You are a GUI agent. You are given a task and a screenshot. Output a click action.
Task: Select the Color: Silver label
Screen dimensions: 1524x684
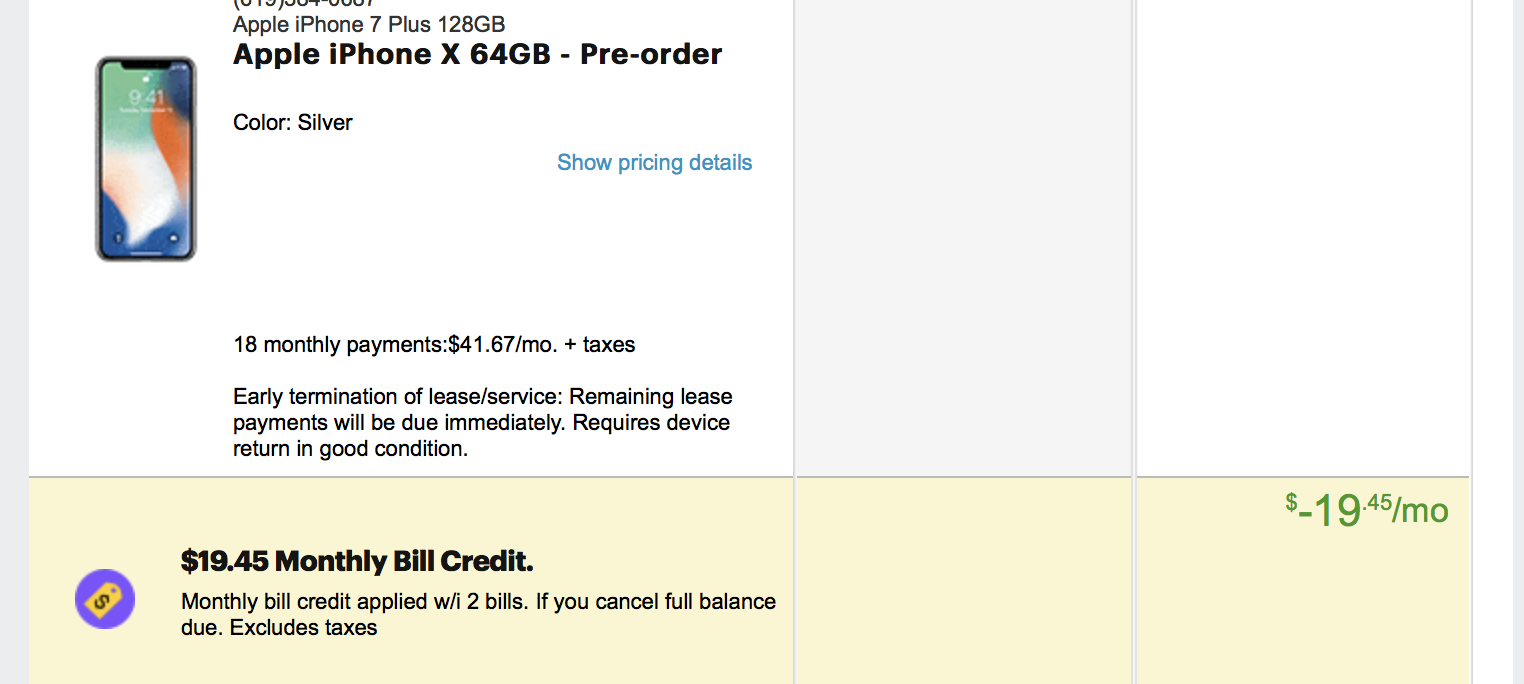(293, 123)
